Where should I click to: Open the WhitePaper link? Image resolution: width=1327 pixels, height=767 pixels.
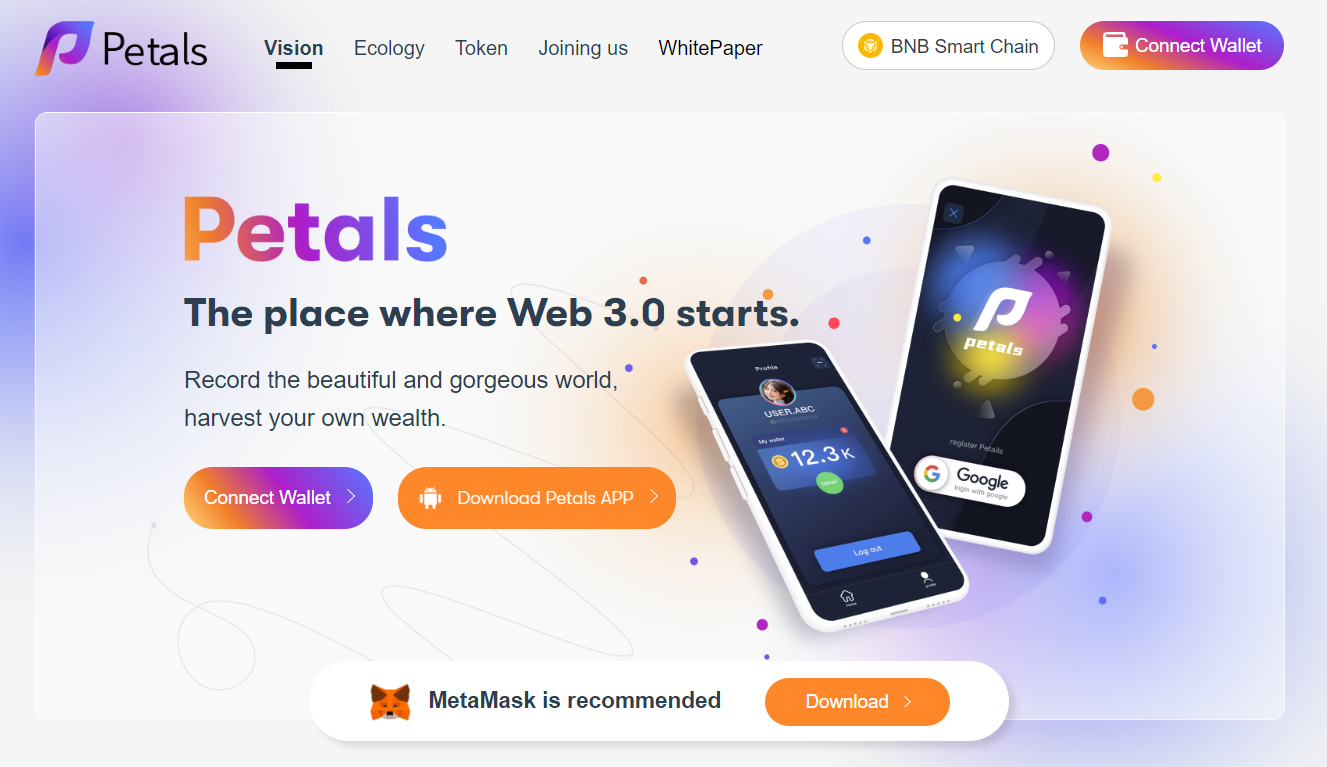coord(710,48)
